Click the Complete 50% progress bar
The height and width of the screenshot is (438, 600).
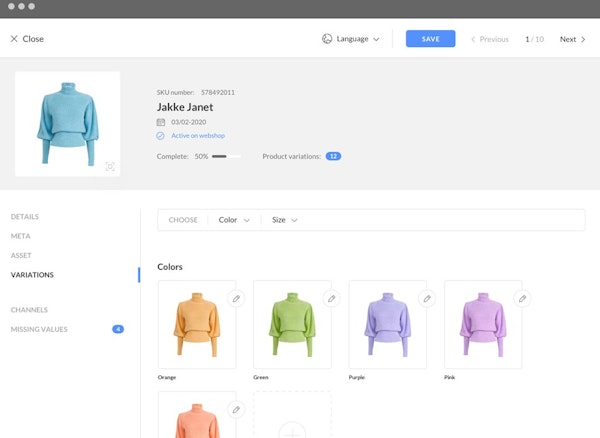(x=226, y=157)
